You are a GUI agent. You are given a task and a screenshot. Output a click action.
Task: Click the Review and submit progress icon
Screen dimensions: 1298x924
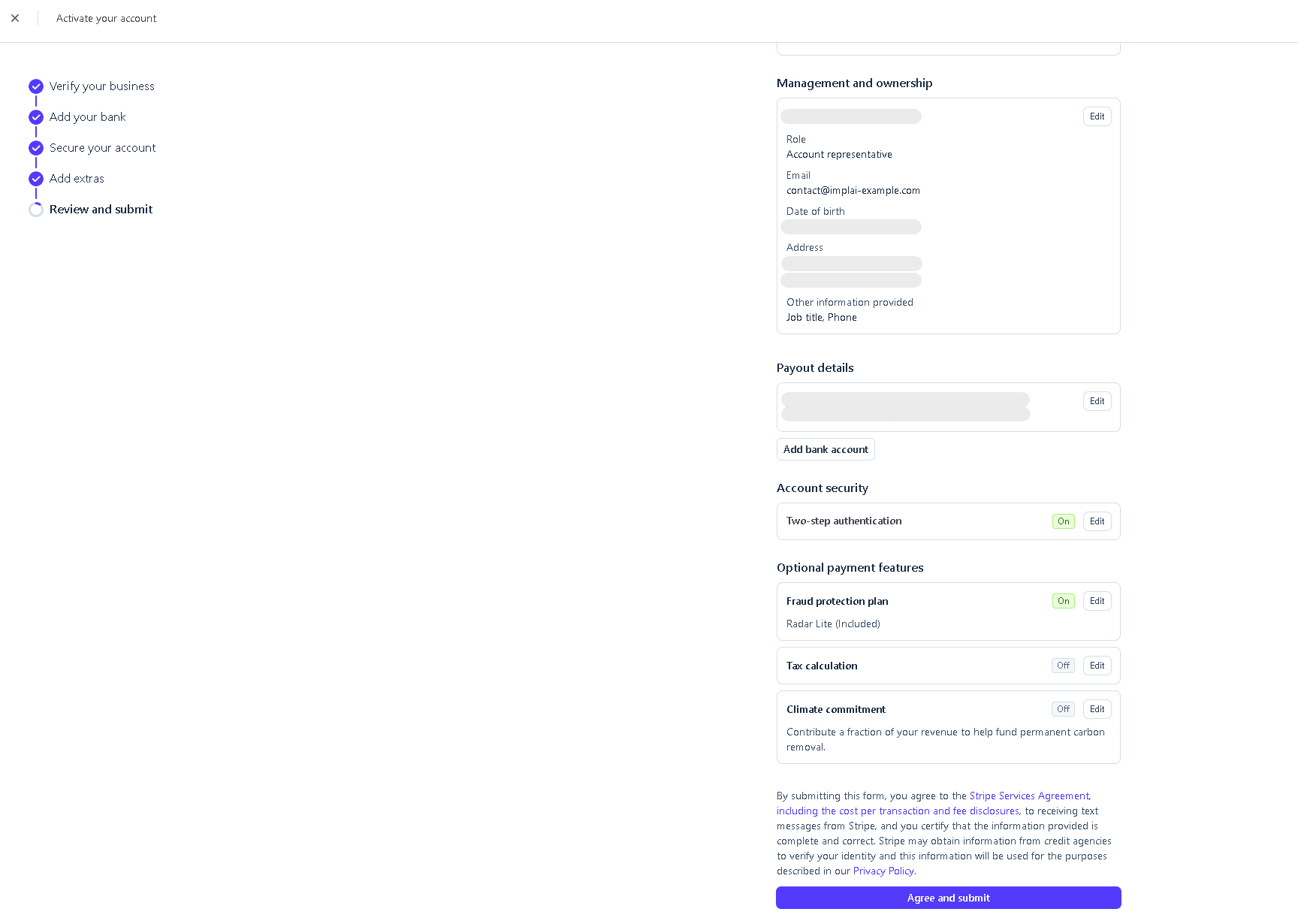[36, 210]
